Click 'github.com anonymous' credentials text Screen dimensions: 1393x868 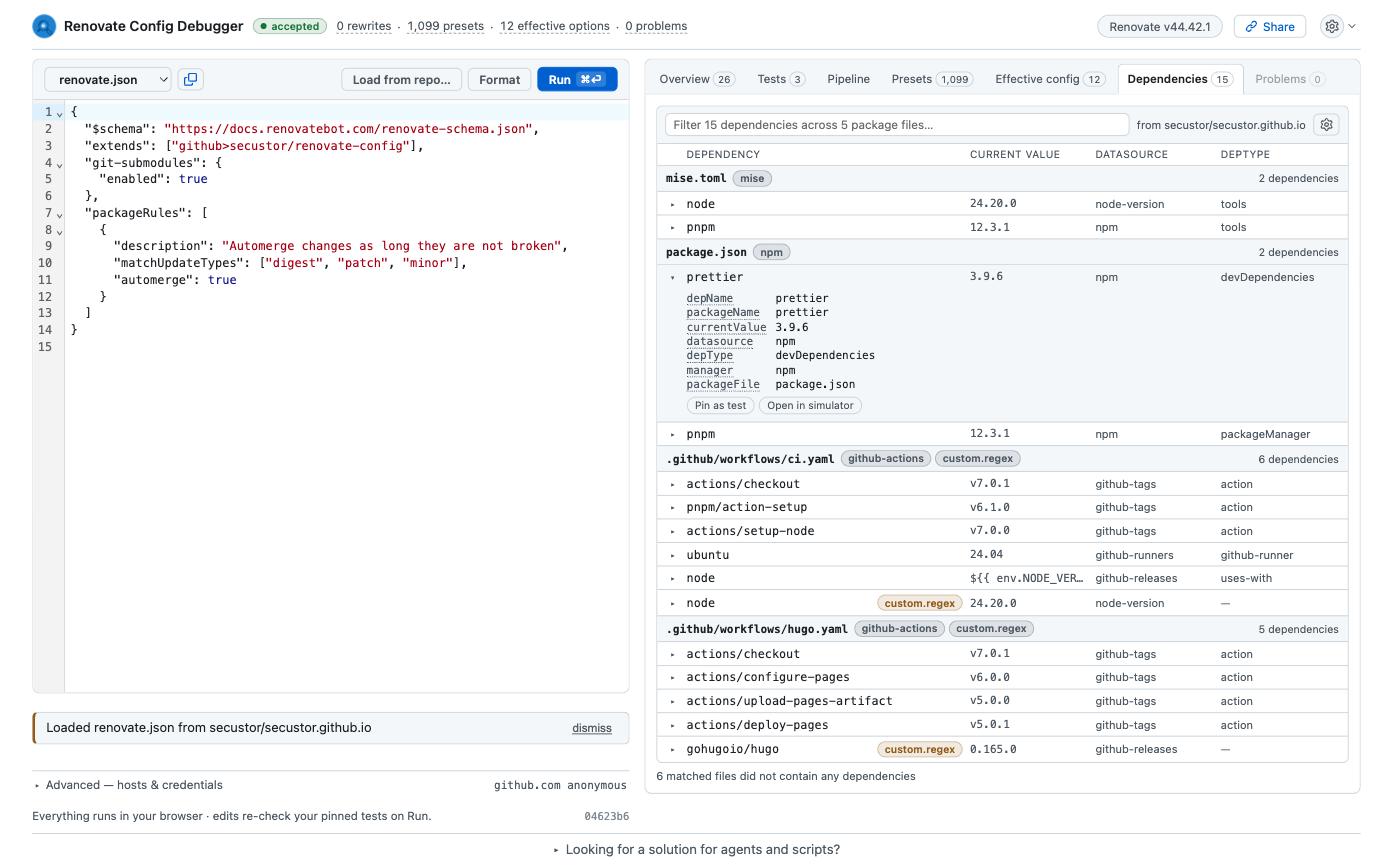560,785
